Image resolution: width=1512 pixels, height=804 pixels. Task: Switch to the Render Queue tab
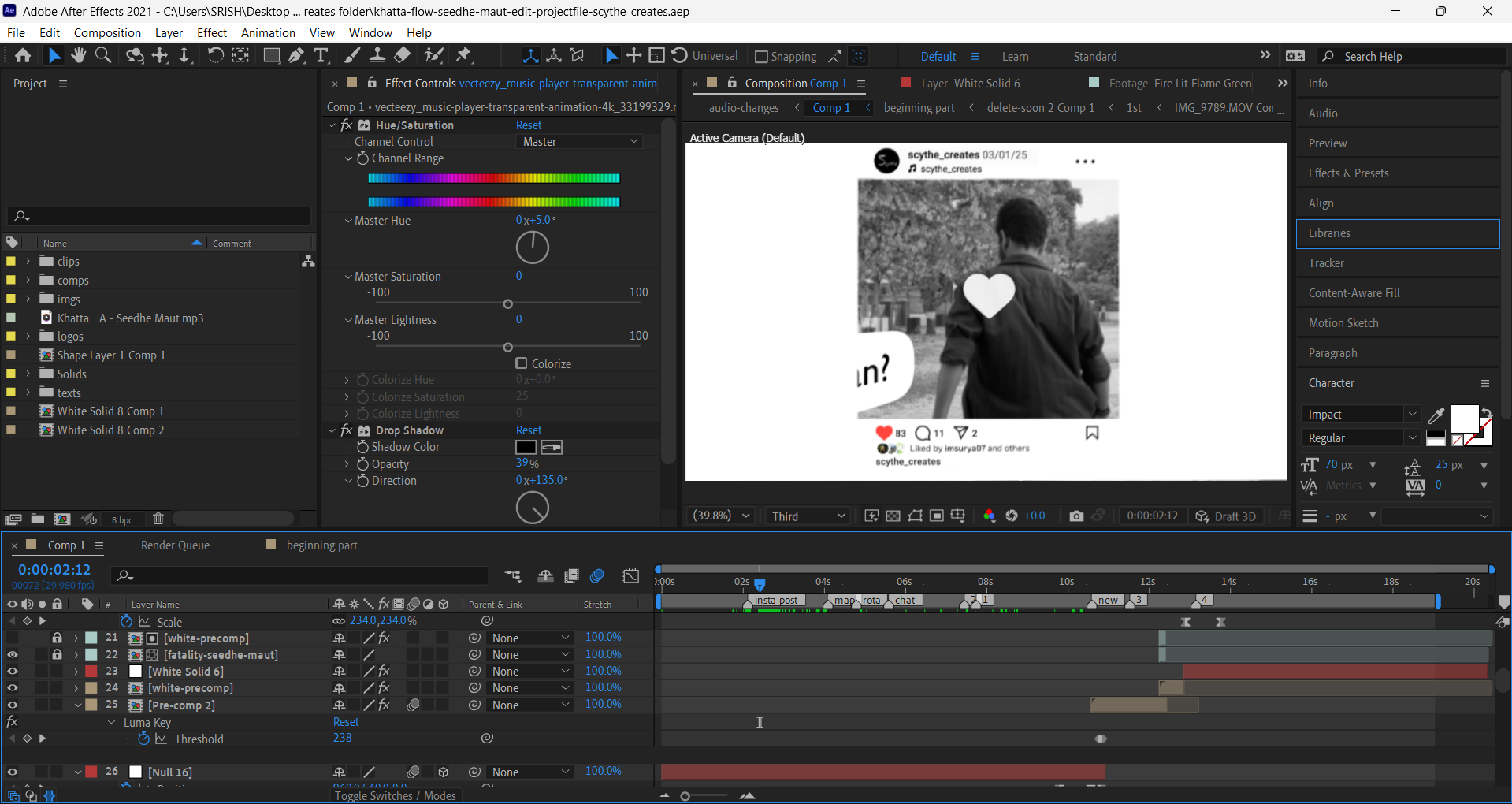[175, 545]
